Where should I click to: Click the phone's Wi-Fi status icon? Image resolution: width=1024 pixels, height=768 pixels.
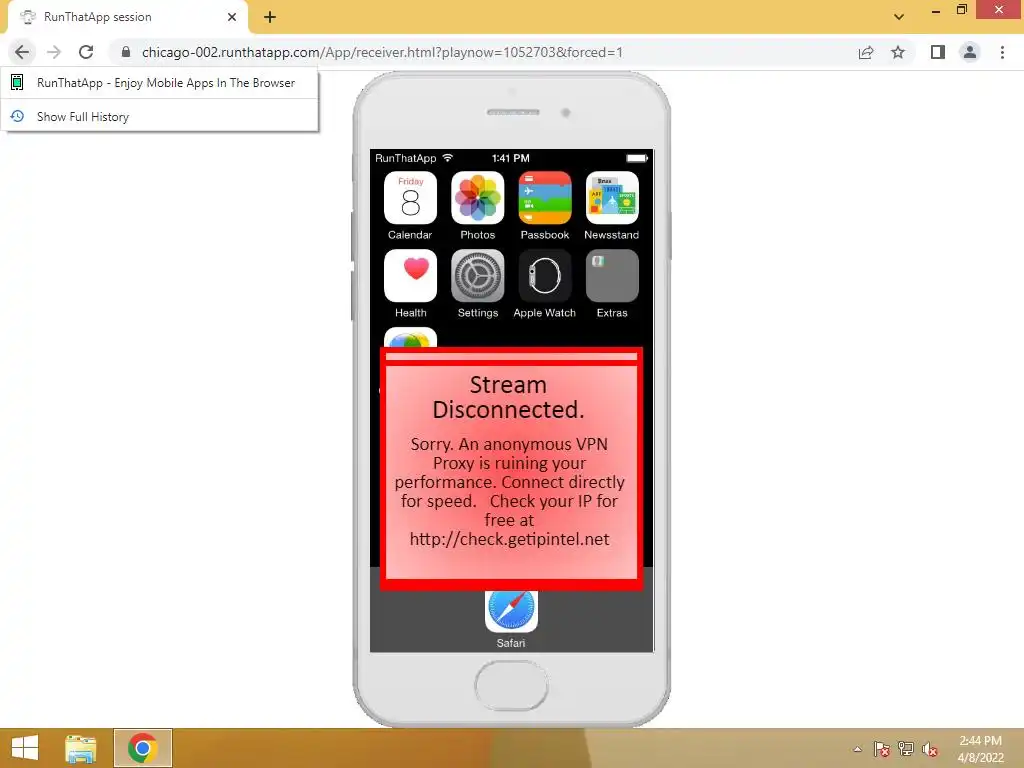[x=447, y=157]
